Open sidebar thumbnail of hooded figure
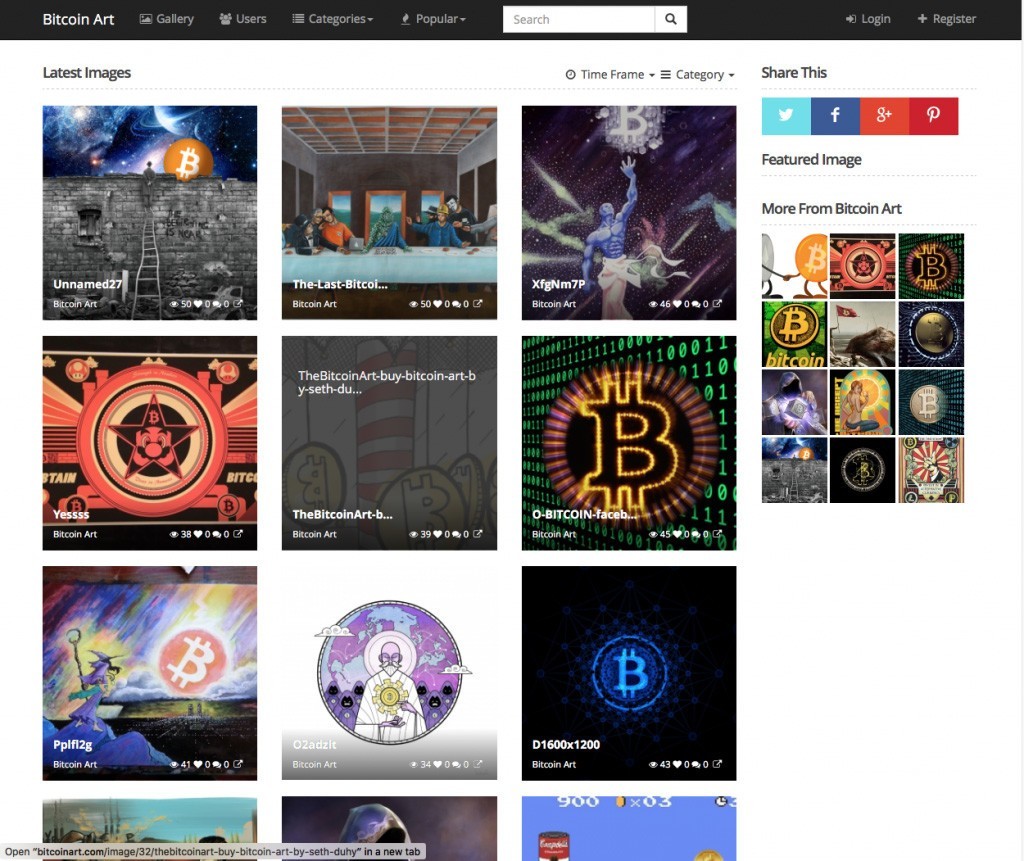1024x861 pixels. [794, 402]
